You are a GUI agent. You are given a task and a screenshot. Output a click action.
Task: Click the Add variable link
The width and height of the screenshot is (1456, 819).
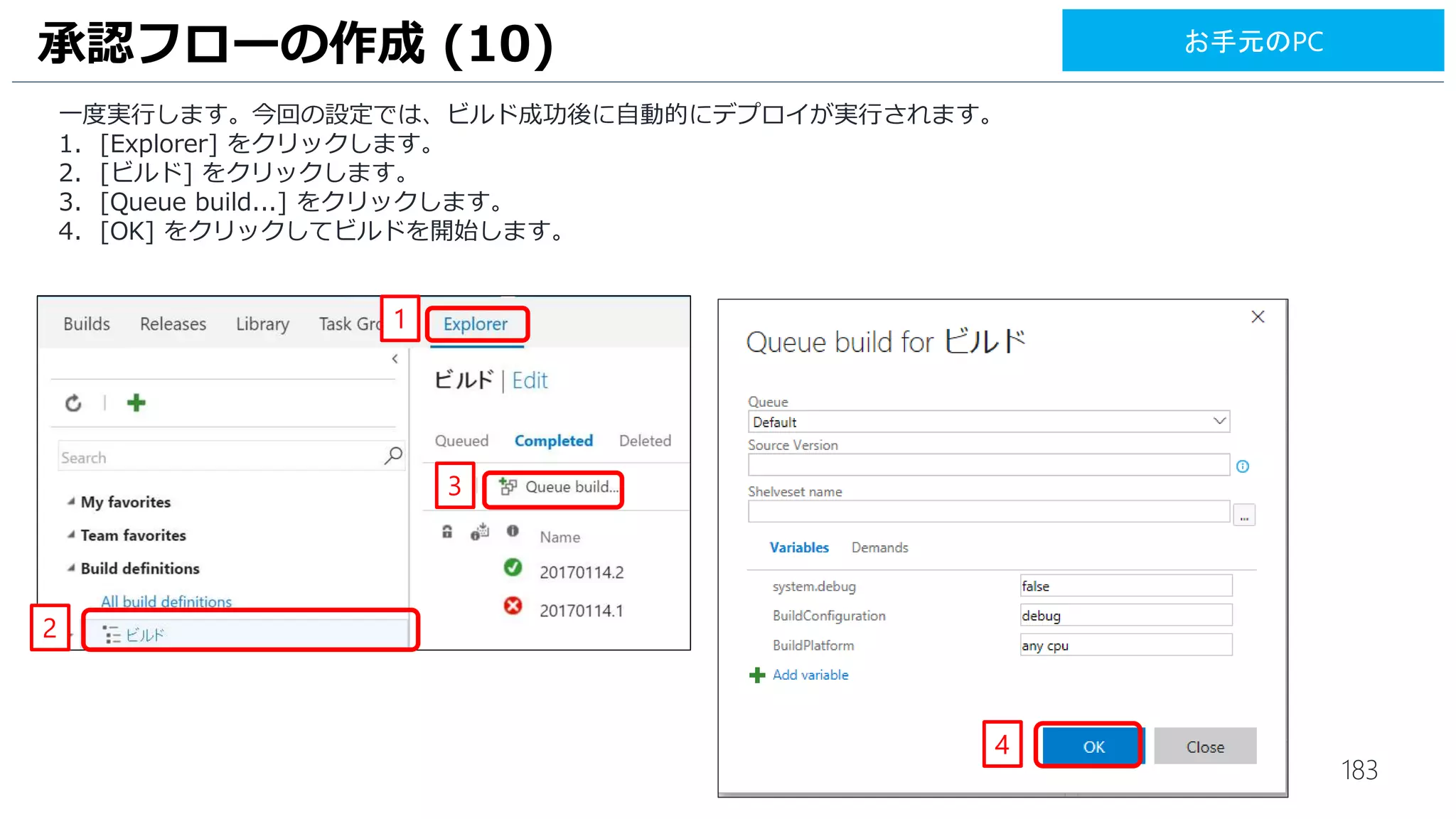tap(810, 675)
